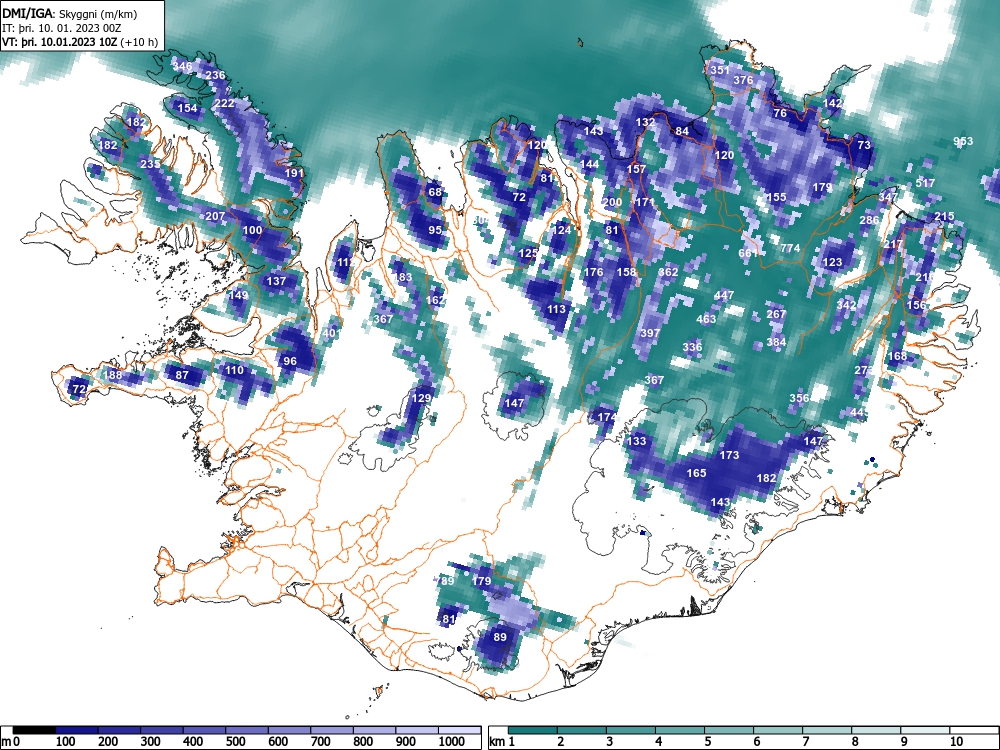
Task: Click the '500' tick label on the metre scale
Action: 235,742
